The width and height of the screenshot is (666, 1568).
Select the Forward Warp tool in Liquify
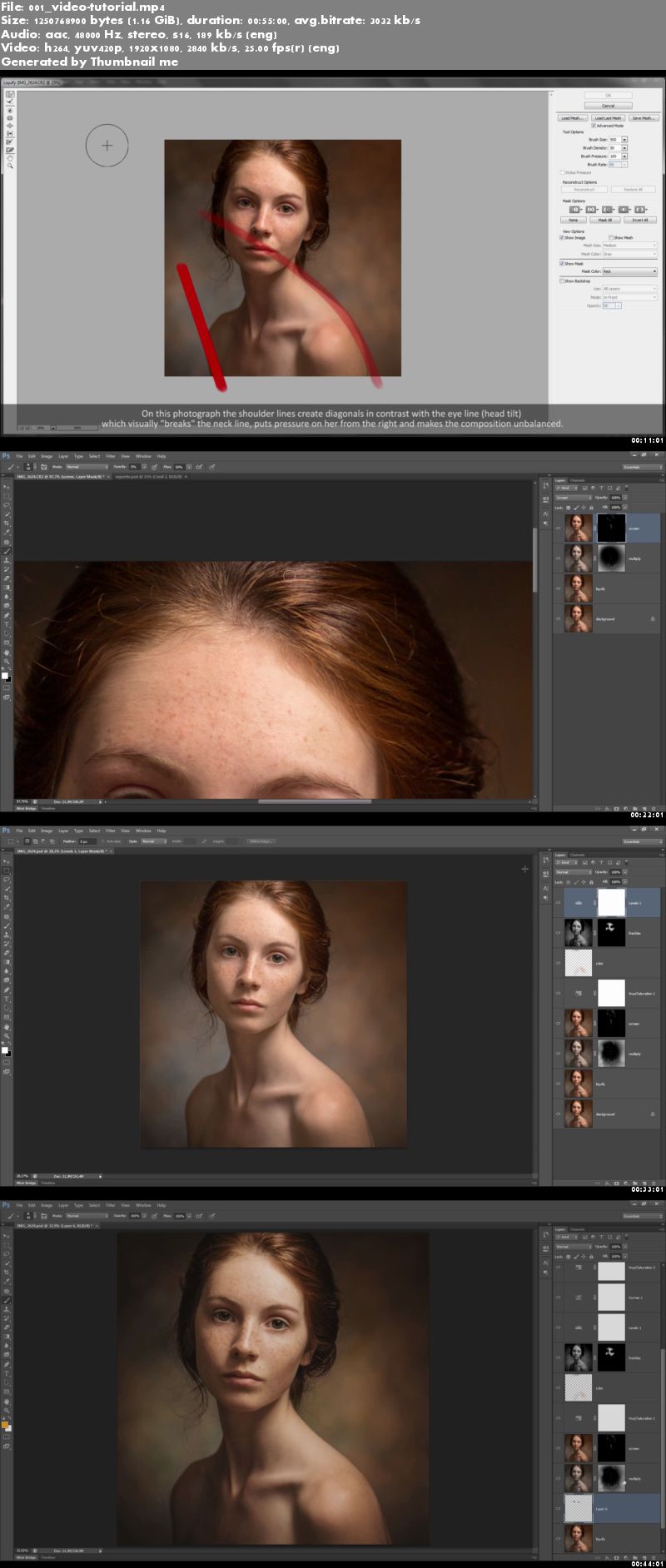10,96
